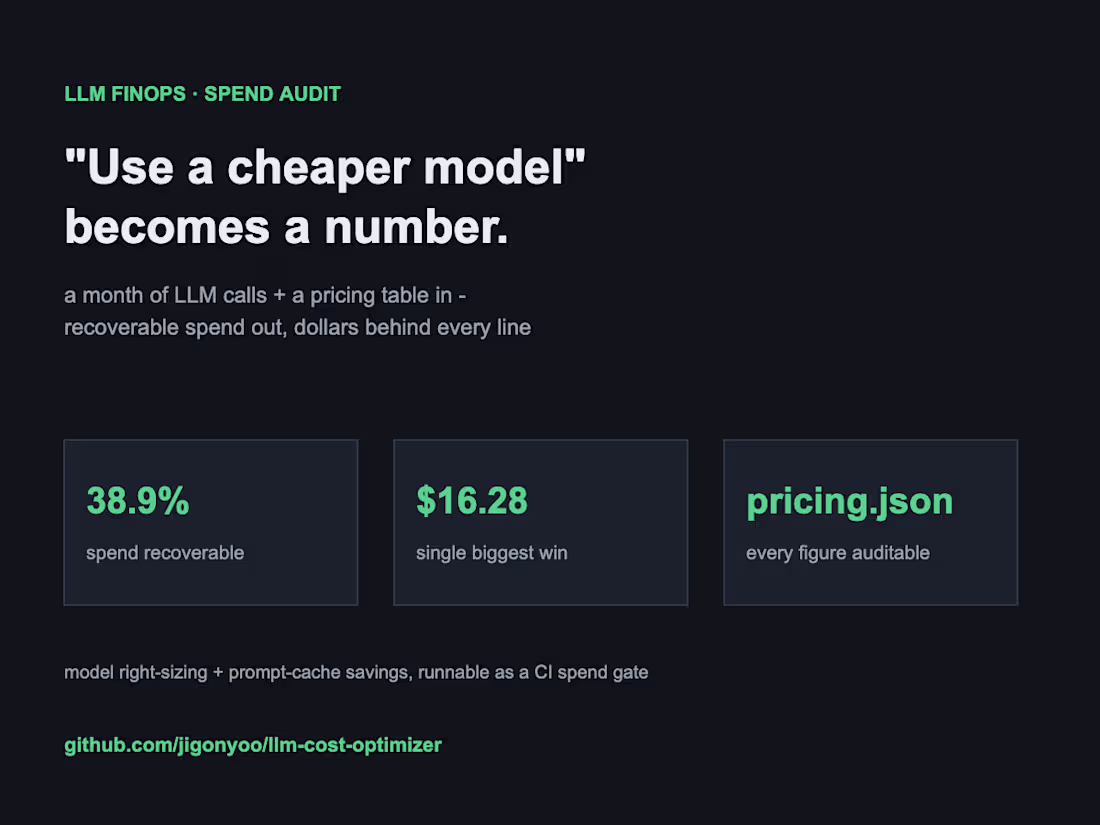This screenshot has width=1100, height=825.
Task: Select the "CI spend gate" footer phrase
Action: pos(591,673)
